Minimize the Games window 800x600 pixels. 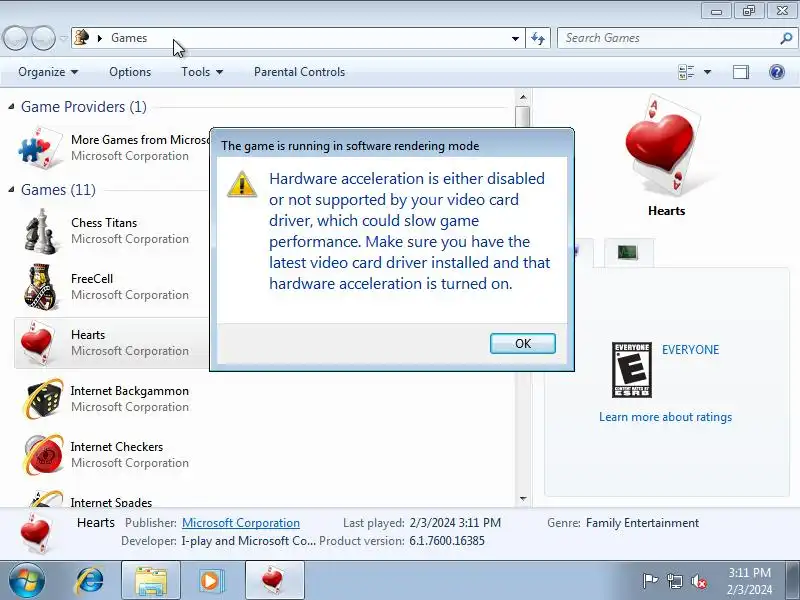click(x=716, y=11)
